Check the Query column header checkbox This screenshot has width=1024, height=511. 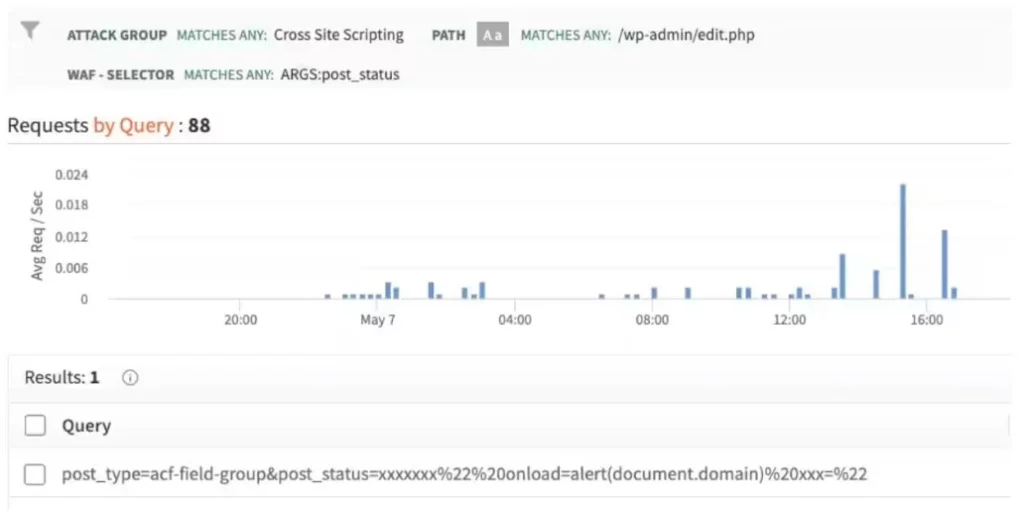coord(35,426)
